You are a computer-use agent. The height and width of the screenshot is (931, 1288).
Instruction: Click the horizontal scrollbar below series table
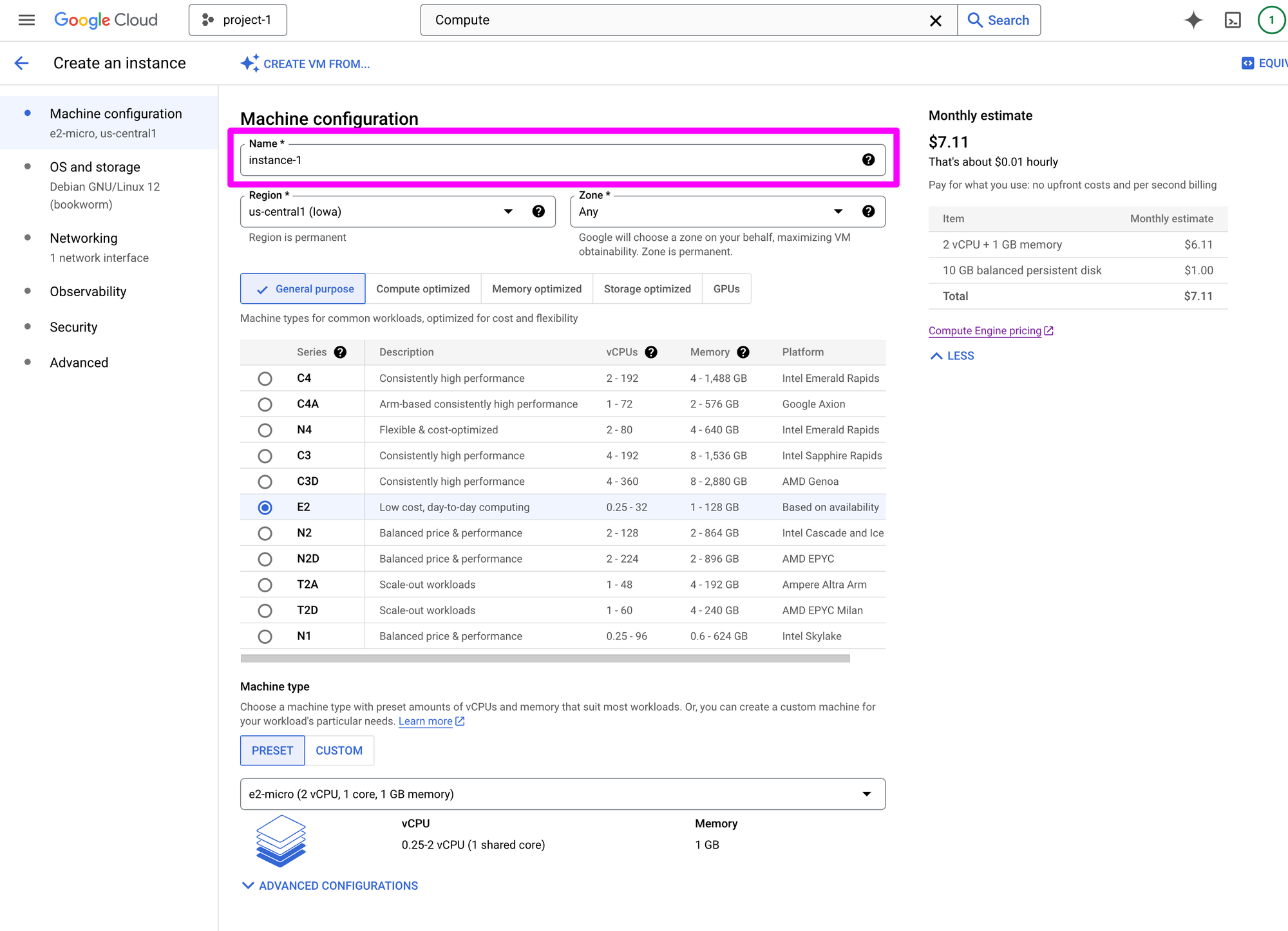click(x=545, y=658)
